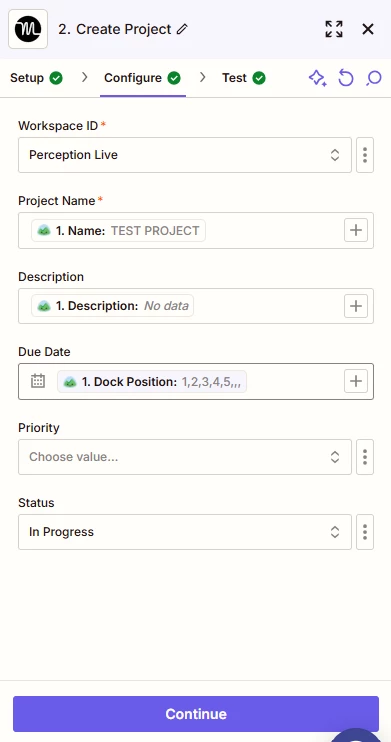Open the three-dot menu beside Status

(x=365, y=532)
